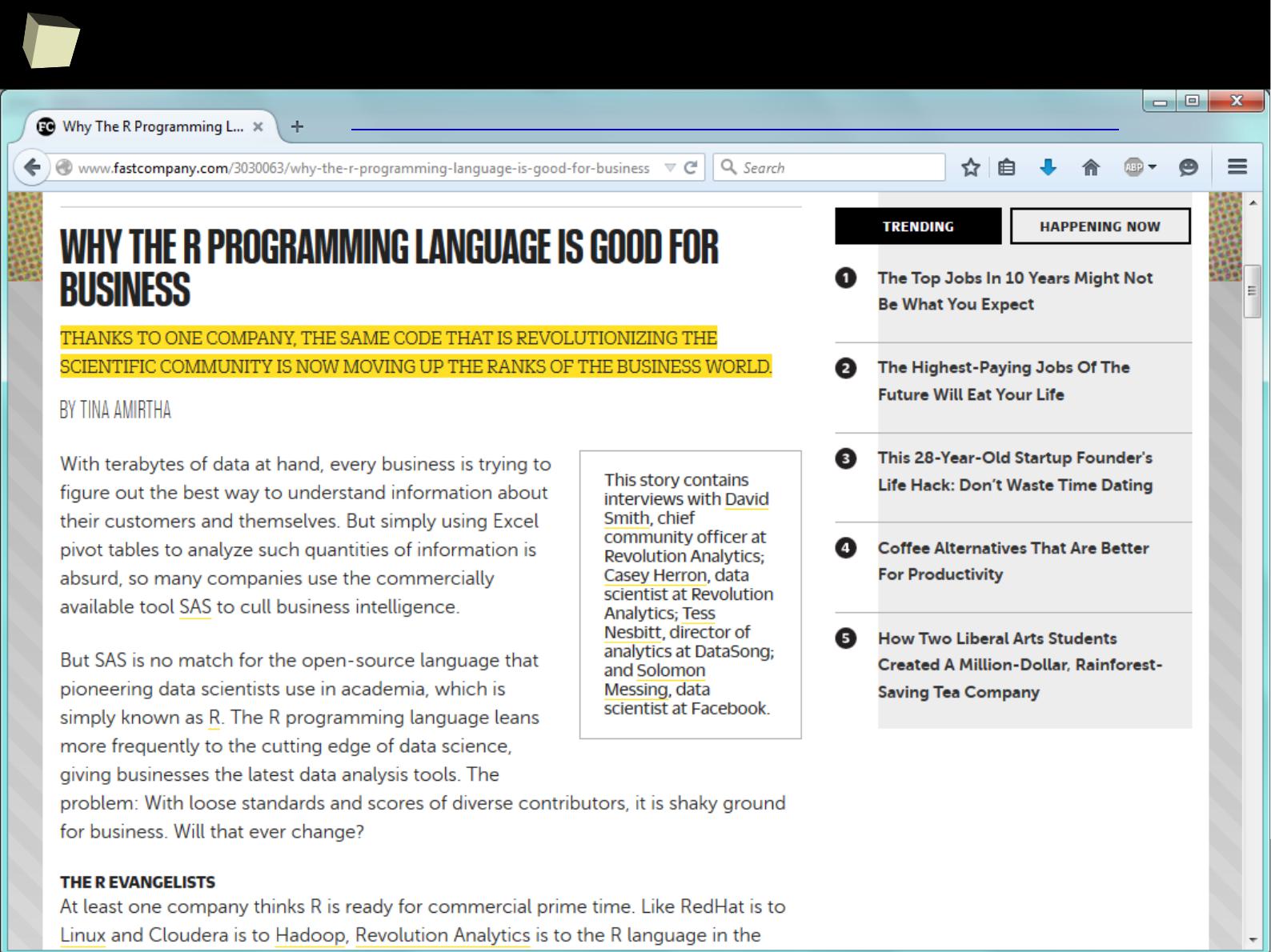Open a new tab with plus button
1271x952 pixels.
297,126
